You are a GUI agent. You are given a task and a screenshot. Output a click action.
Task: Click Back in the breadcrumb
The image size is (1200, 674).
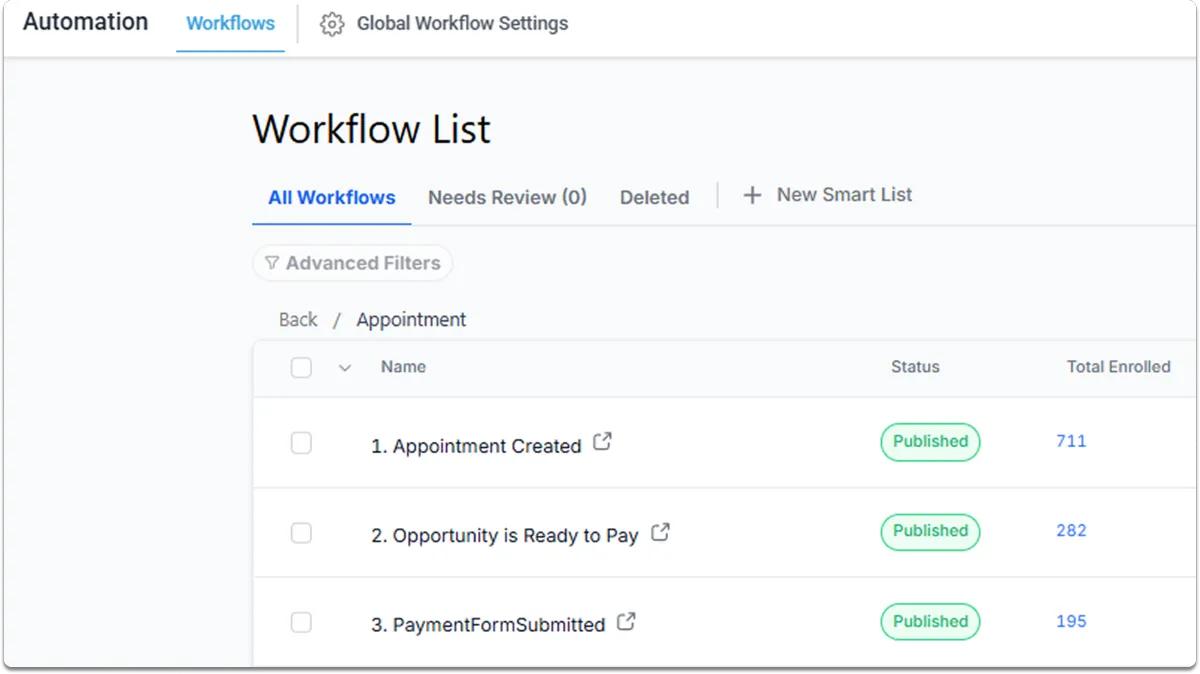pos(298,320)
